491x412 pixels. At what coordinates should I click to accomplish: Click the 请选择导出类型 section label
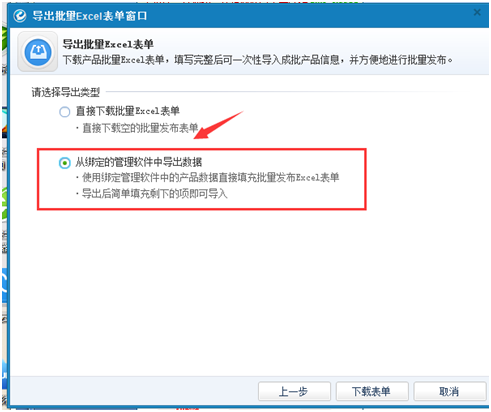[x=66, y=92]
